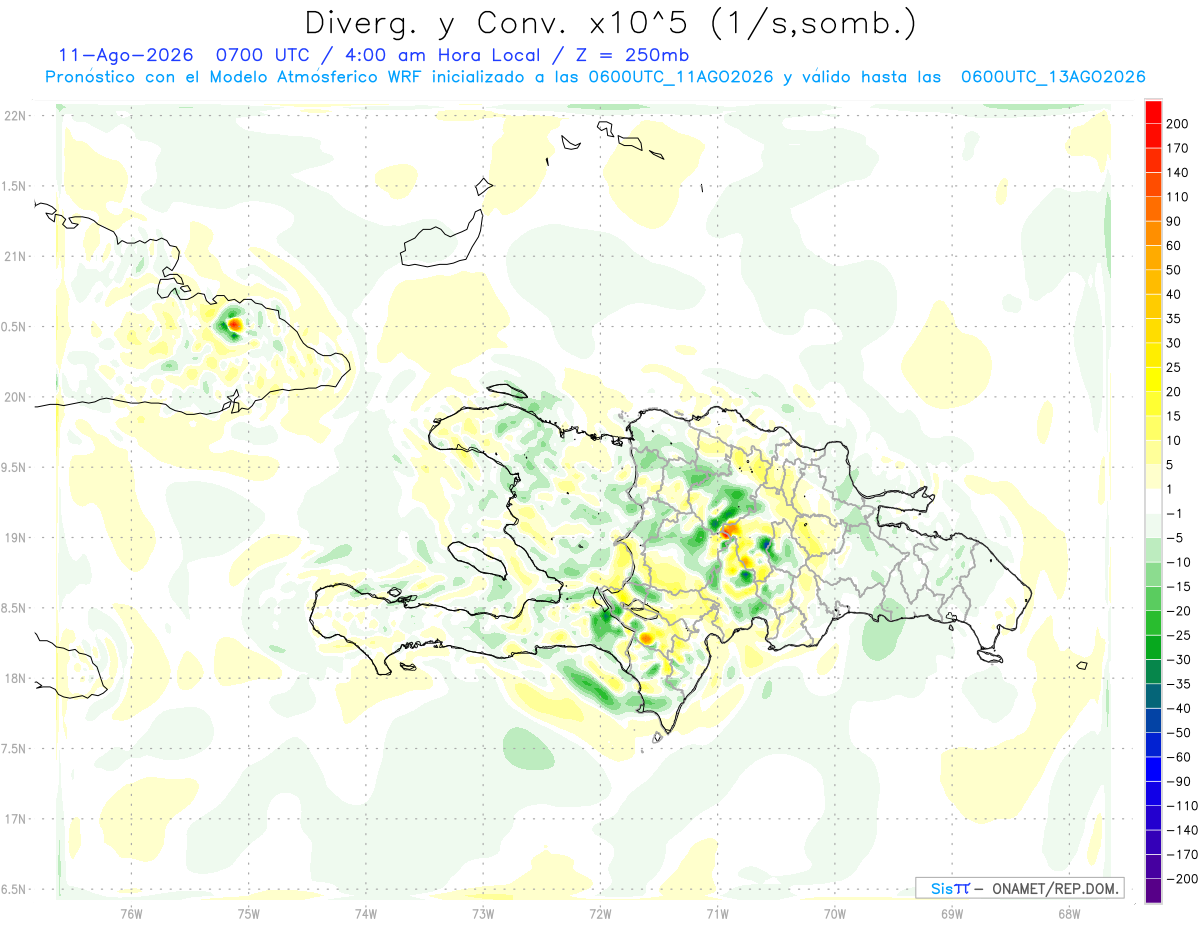
Task: Click the longitude label '76W'
Action: click(x=131, y=912)
